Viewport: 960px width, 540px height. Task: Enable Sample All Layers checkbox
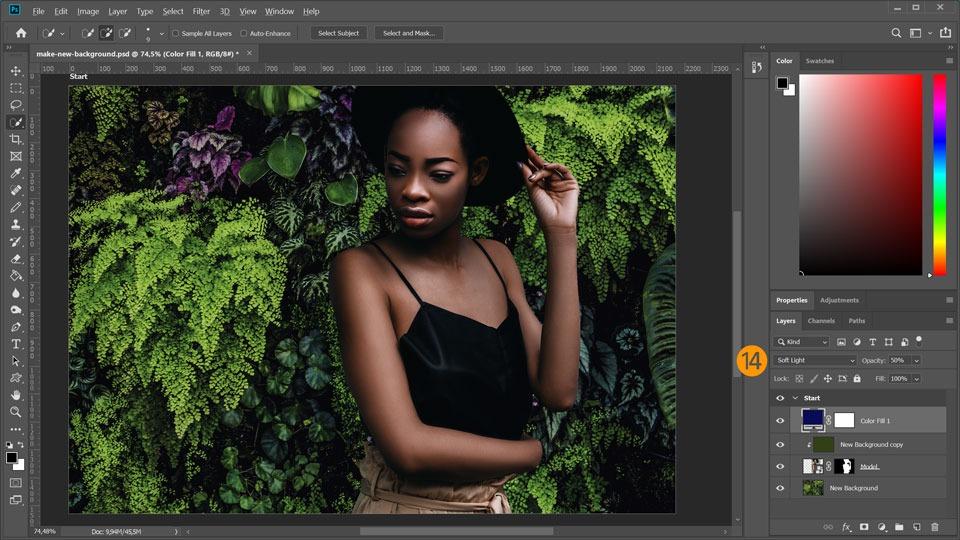coord(176,33)
